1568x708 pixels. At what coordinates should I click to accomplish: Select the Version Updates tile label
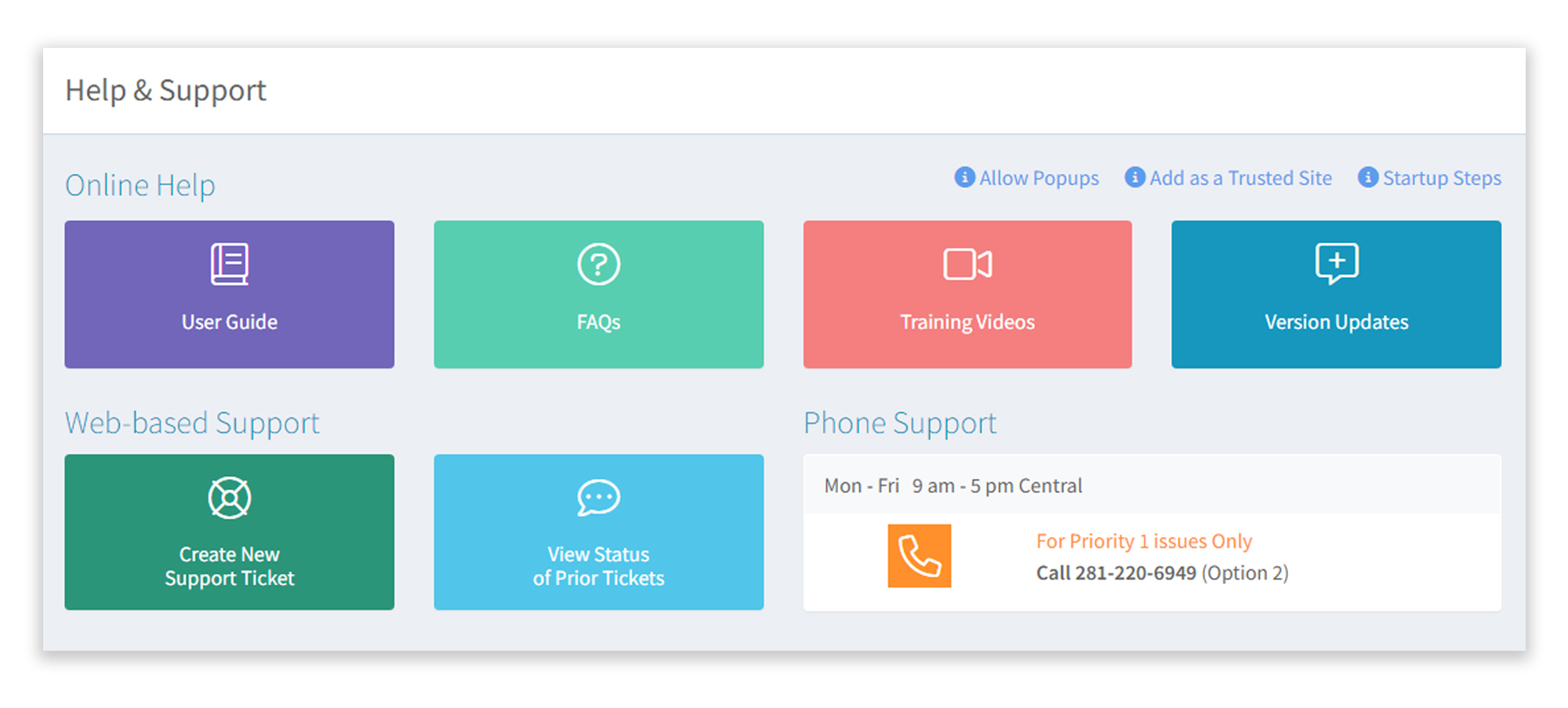1337,322
